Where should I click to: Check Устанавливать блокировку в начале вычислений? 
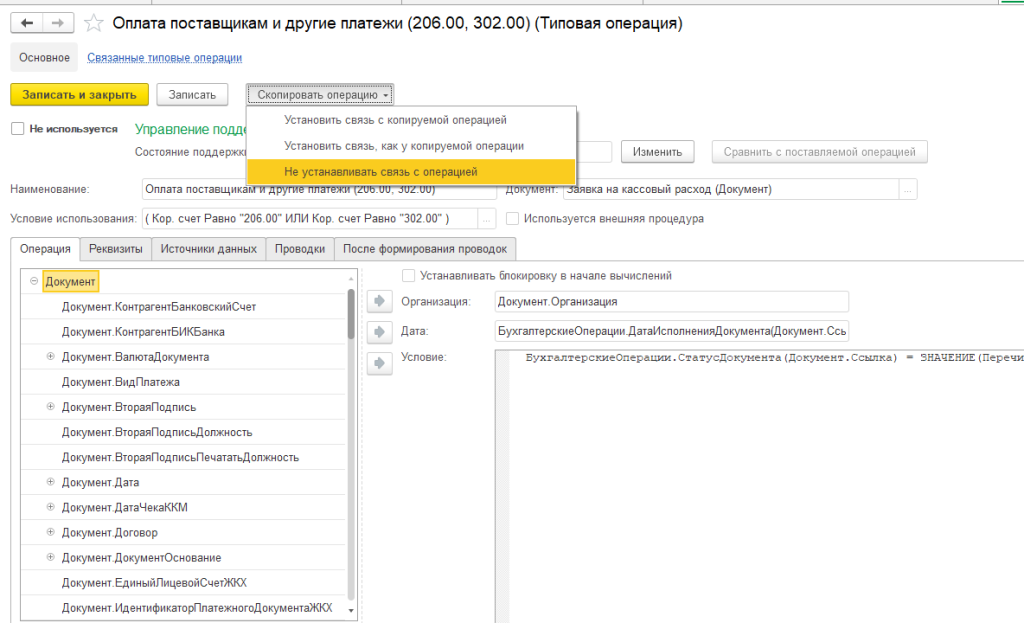tap(408, 276)
